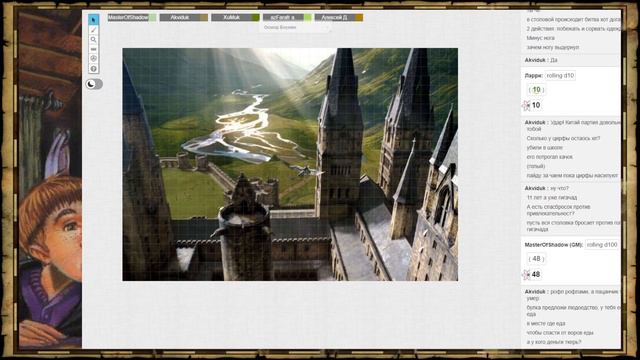640x360 pixels.
Task: Click the 'Ларри:' roller name in chat
Action: 533,76
